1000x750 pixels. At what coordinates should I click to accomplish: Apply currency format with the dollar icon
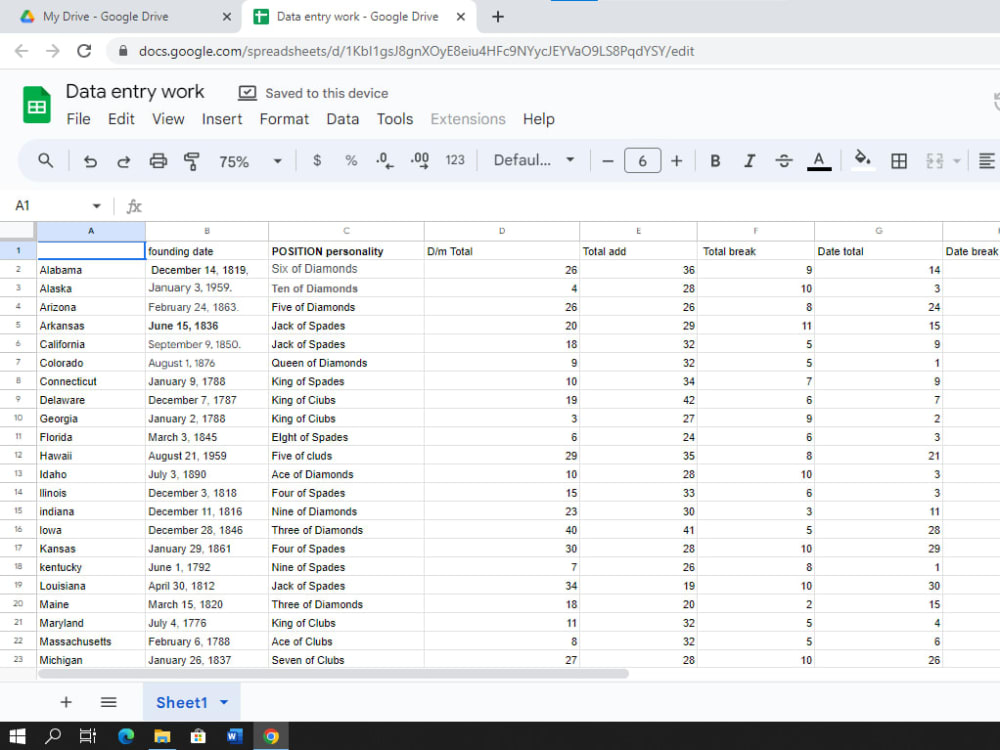316,160
